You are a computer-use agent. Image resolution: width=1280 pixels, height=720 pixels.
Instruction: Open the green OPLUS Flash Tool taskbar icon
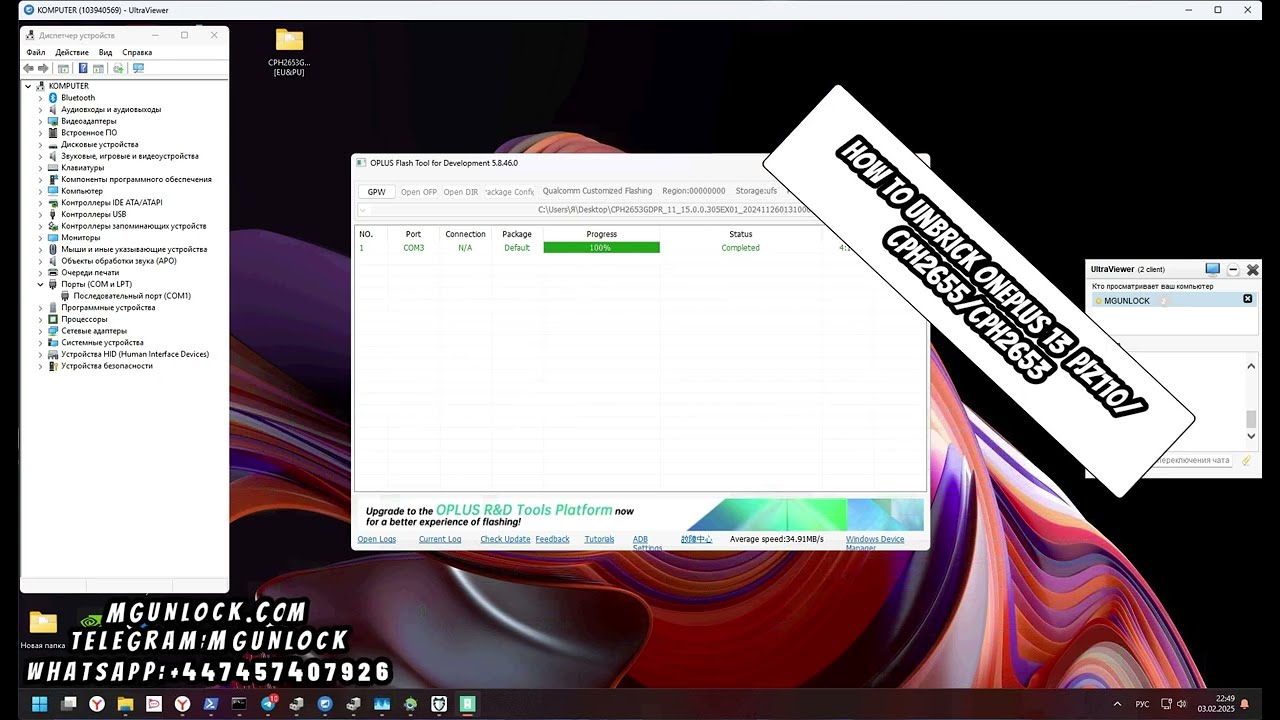466,704
